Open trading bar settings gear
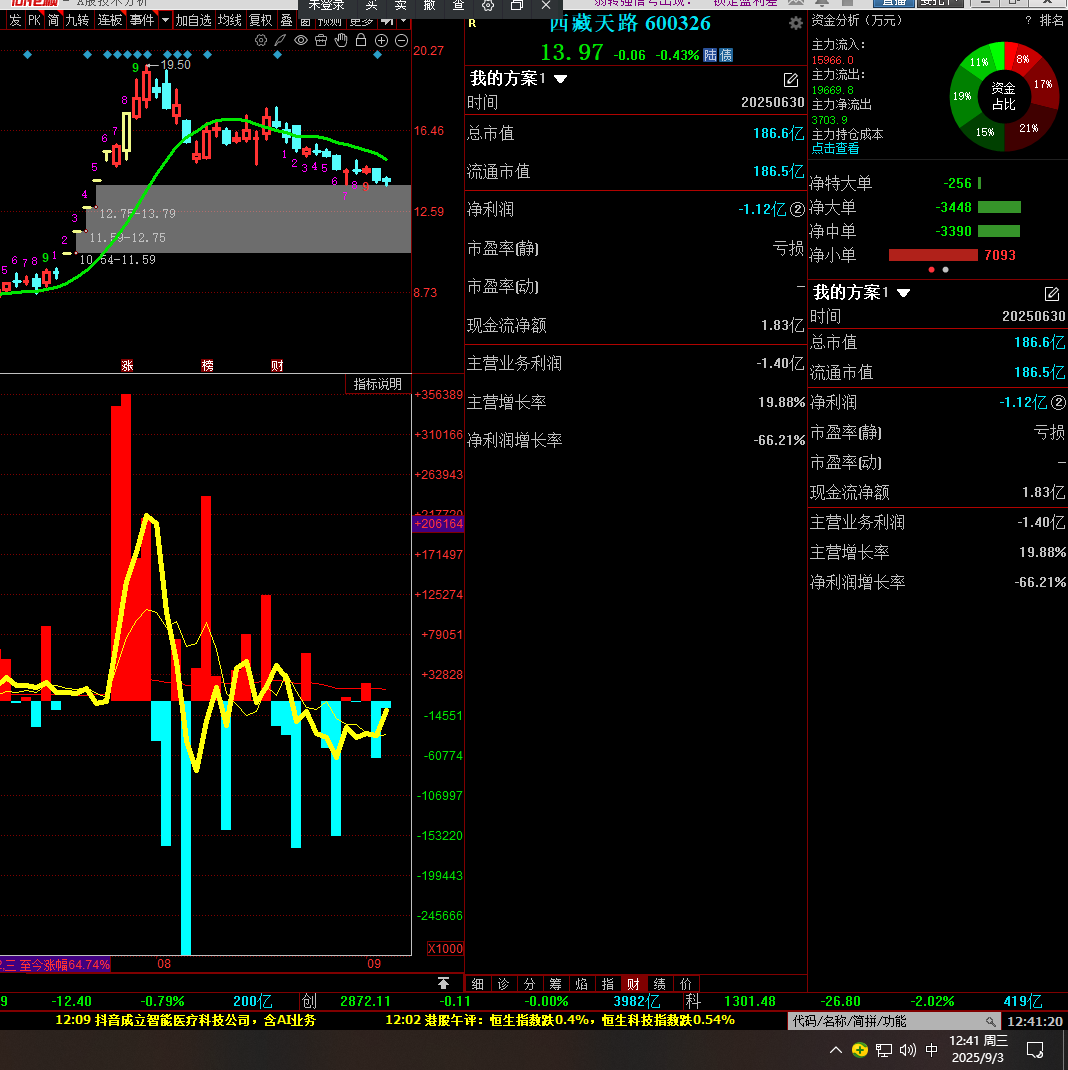The image size is (1068, 1070). (488, 5)
